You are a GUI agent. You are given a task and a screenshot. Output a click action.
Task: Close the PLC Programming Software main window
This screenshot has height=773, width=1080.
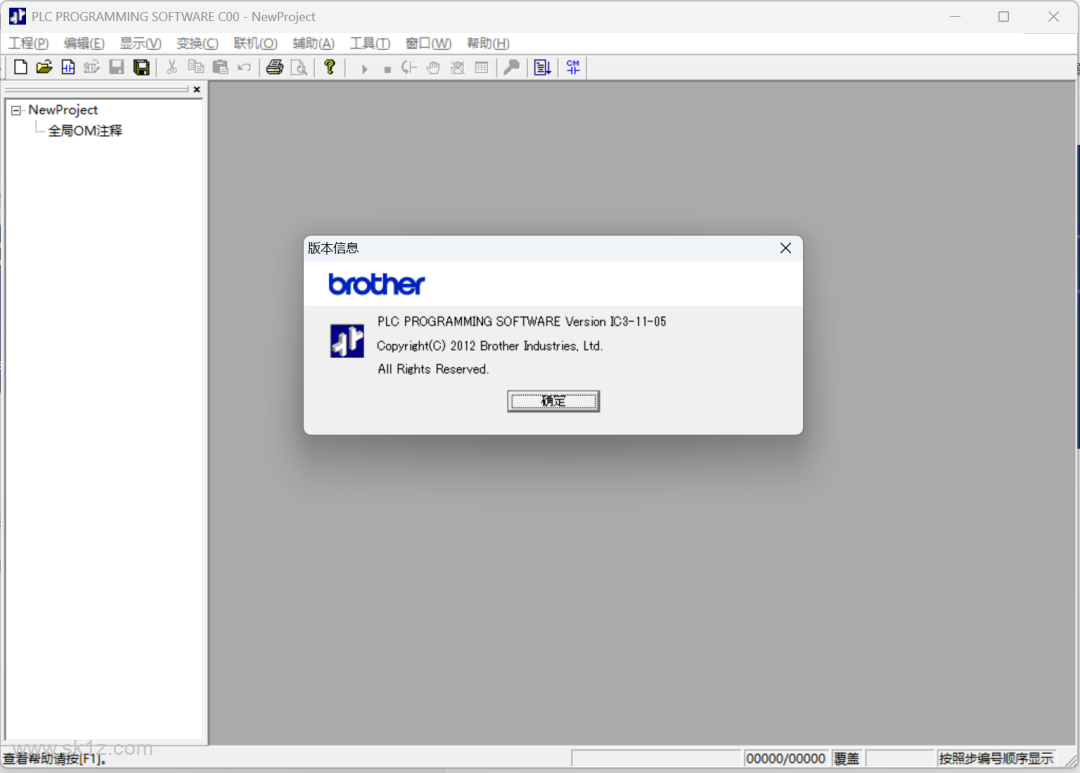(1053, 17)
